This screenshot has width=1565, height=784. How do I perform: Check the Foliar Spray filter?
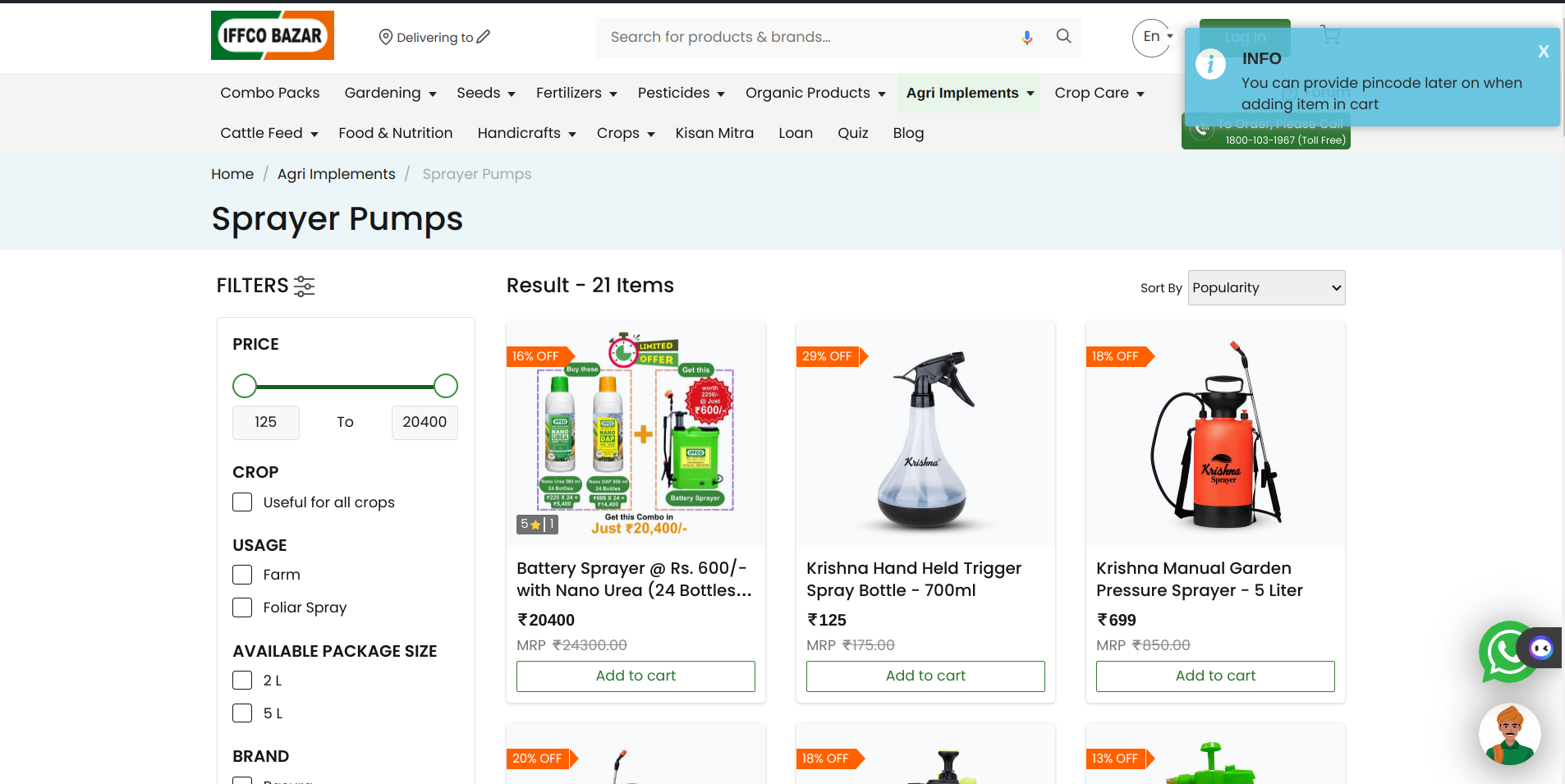click(242, 607)
